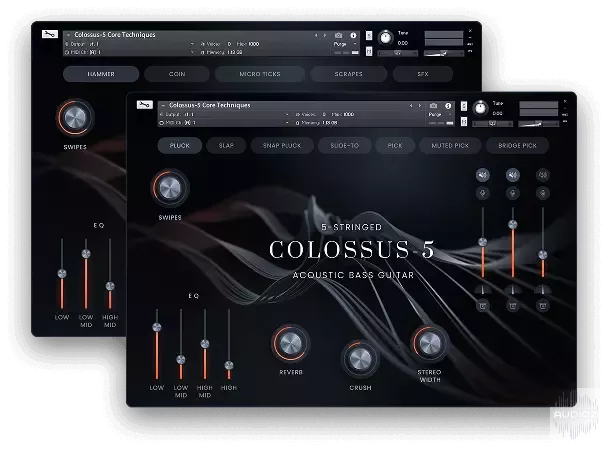Toggle the Mute M button in back window
The height and width of the screenshot is (449, 608).
tap(369, 51)
